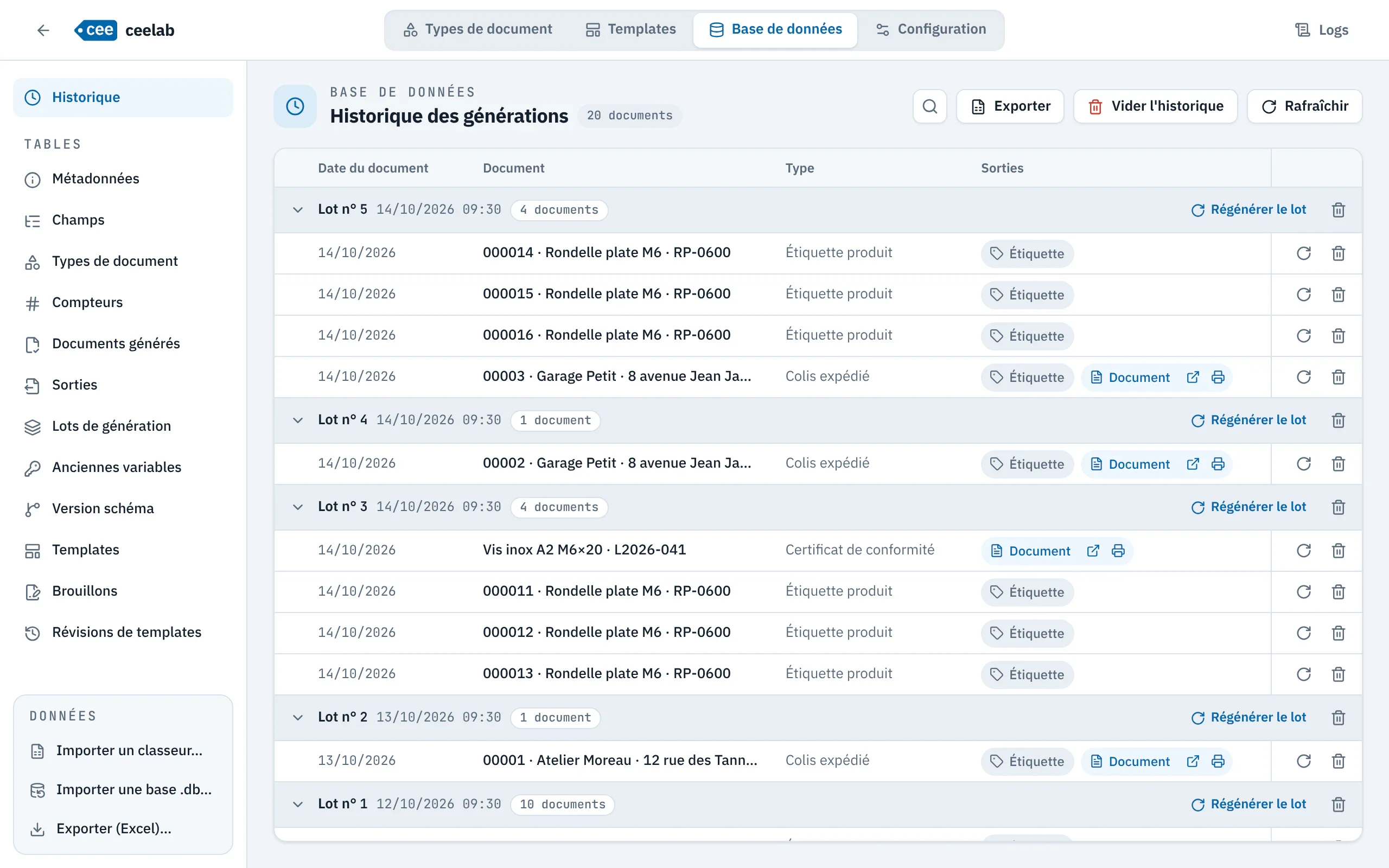Click Document output of 00001 Atelier Moreau

(x=1130, y=761)
